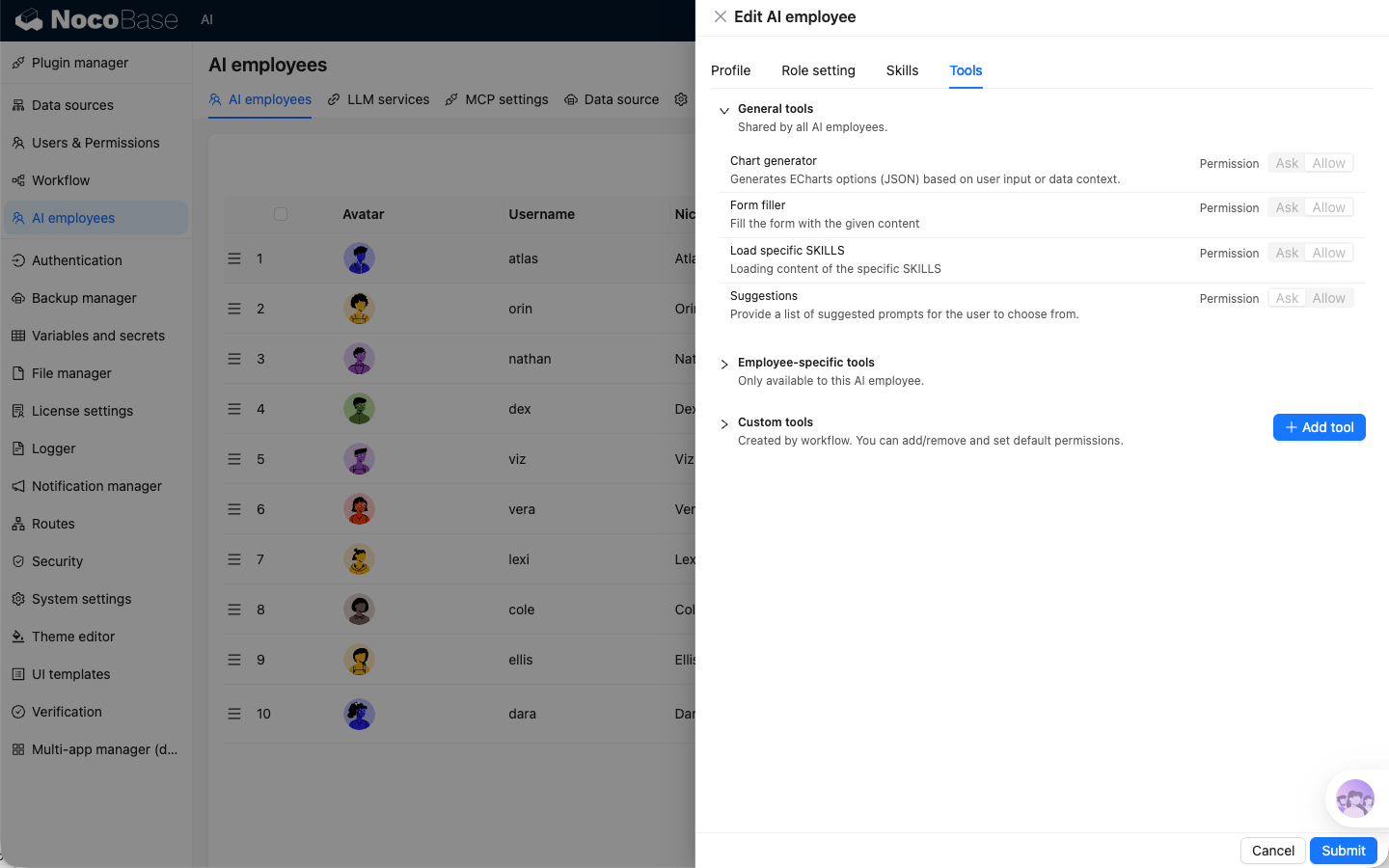Viewport: 1389px width, 868px height.
Task: Switch to the Skills tab
Action: (902, 70)
